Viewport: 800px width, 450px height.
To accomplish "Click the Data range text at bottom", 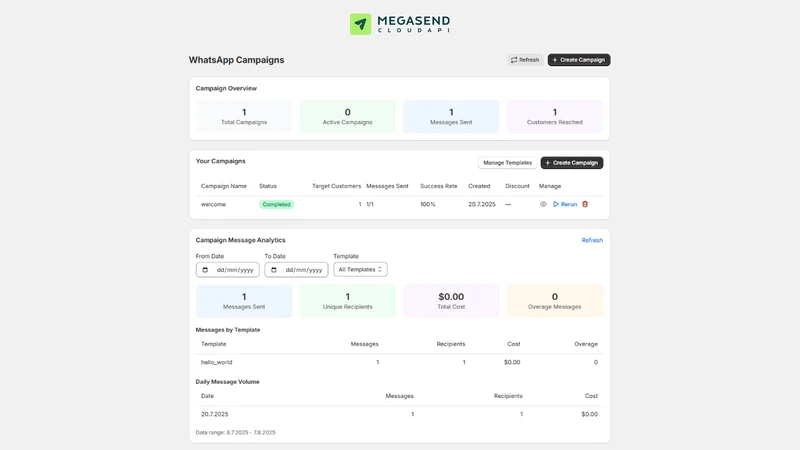I will 235,433.
